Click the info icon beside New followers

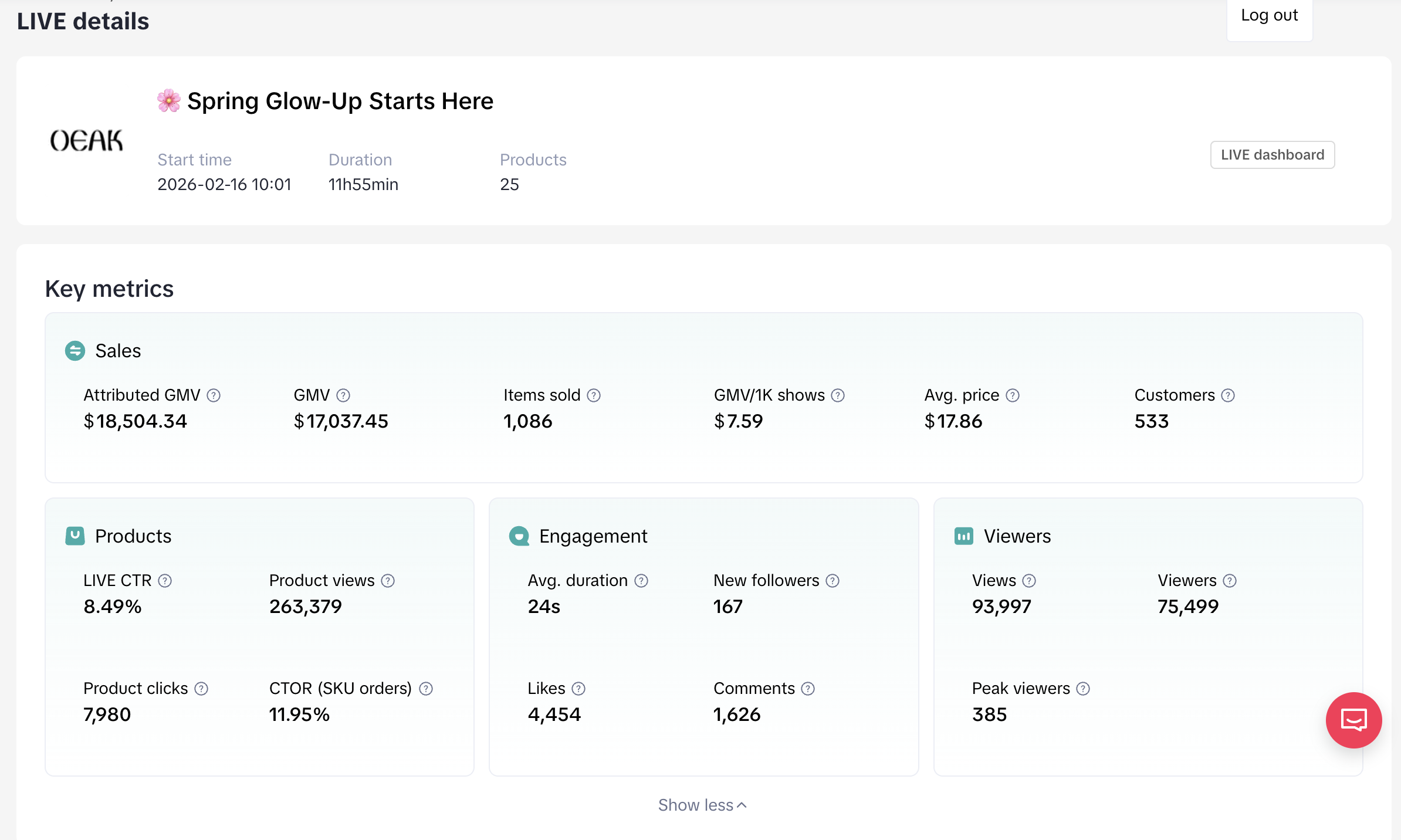(833, 581)
